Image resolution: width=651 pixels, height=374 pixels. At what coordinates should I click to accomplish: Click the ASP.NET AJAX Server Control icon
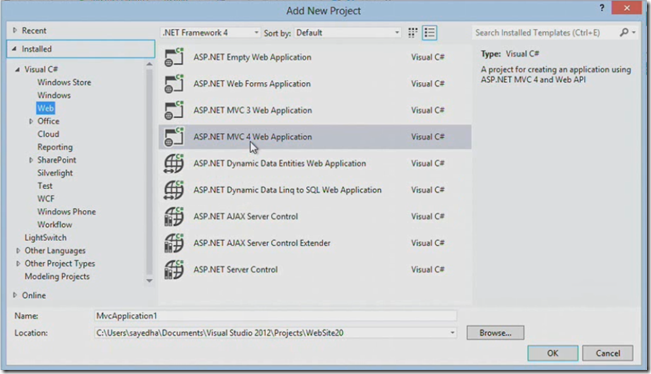[174, 217]
